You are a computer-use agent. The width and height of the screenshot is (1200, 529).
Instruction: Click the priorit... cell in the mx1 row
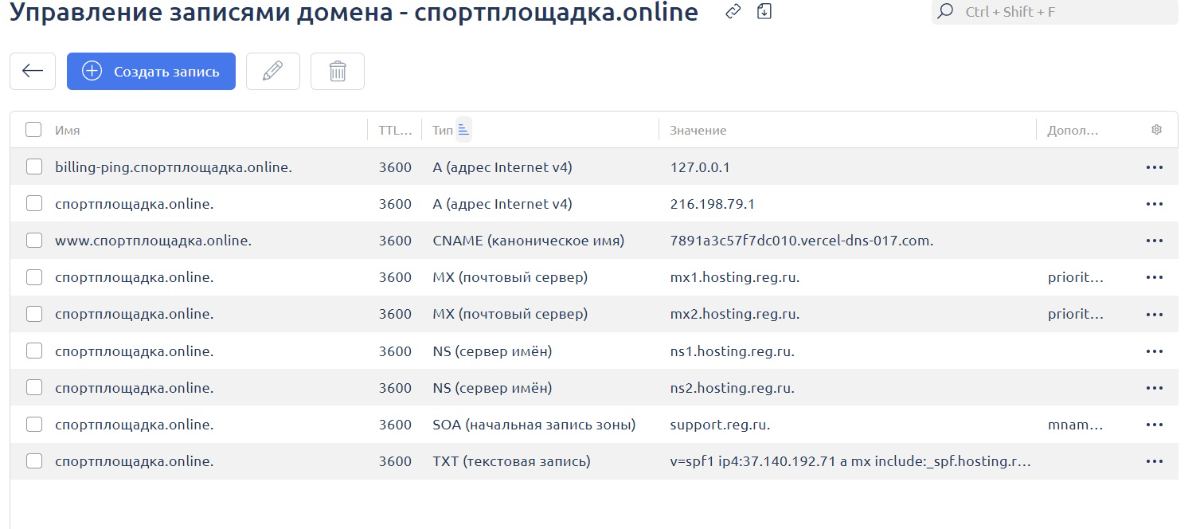pyautogui.click(x=1074, y=277)
